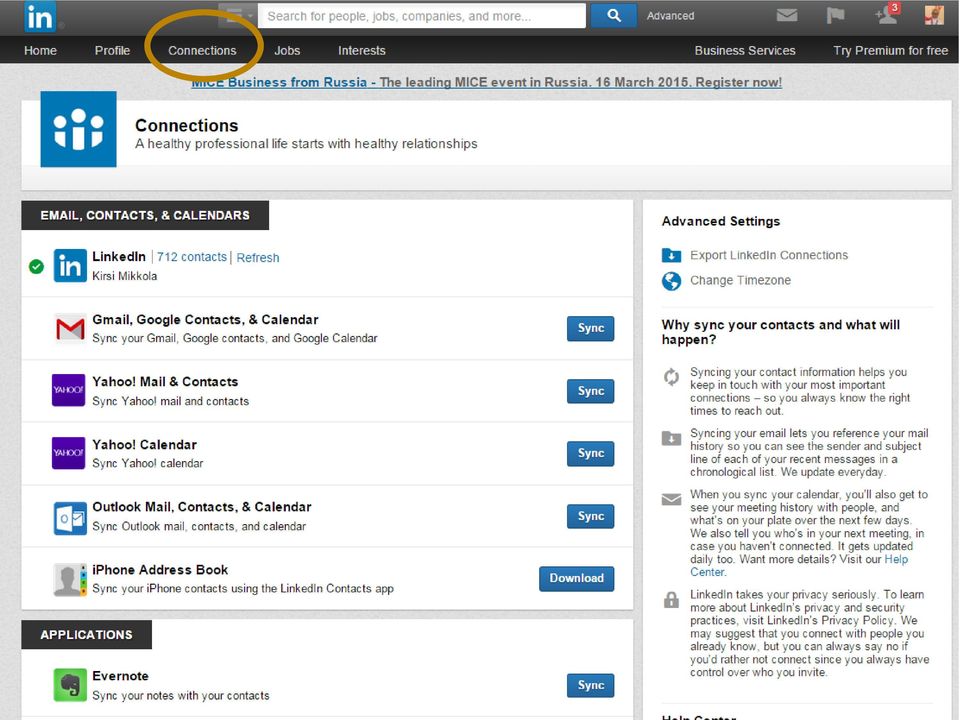This screenshot has height=720, width=960.
Task: Click the blue search magnifier button
Action: (x=613, y=16)
